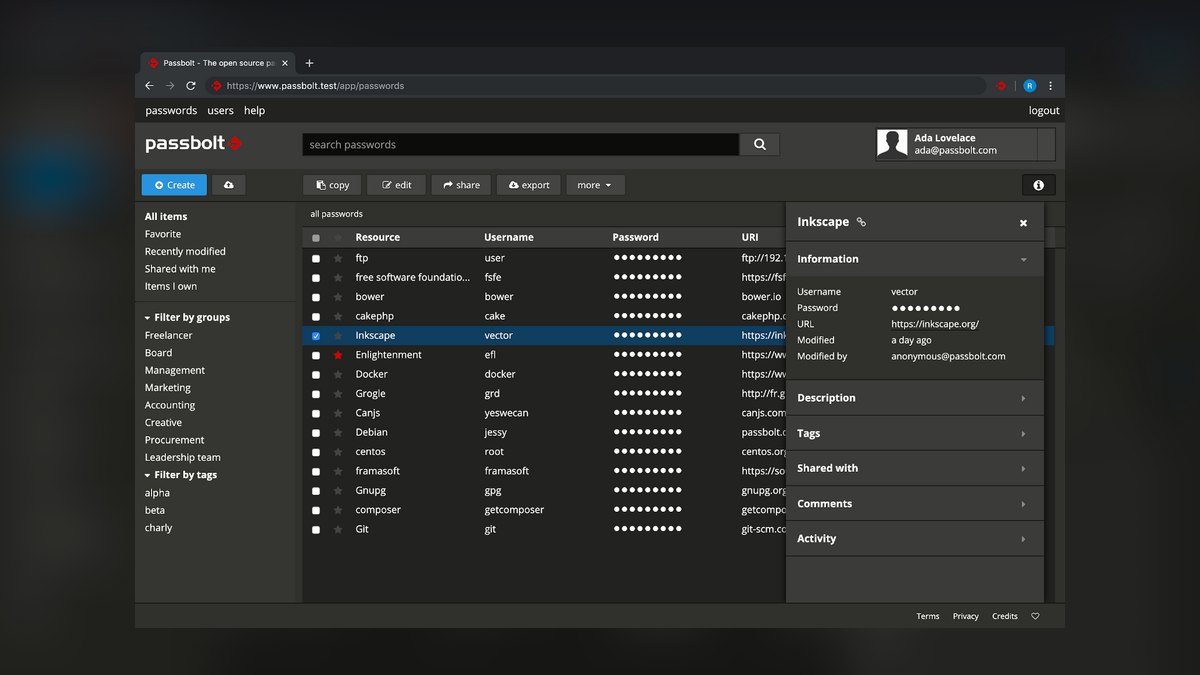Click the export button
The width and height of the screenshot is (1200, 675).
[529, 185]
